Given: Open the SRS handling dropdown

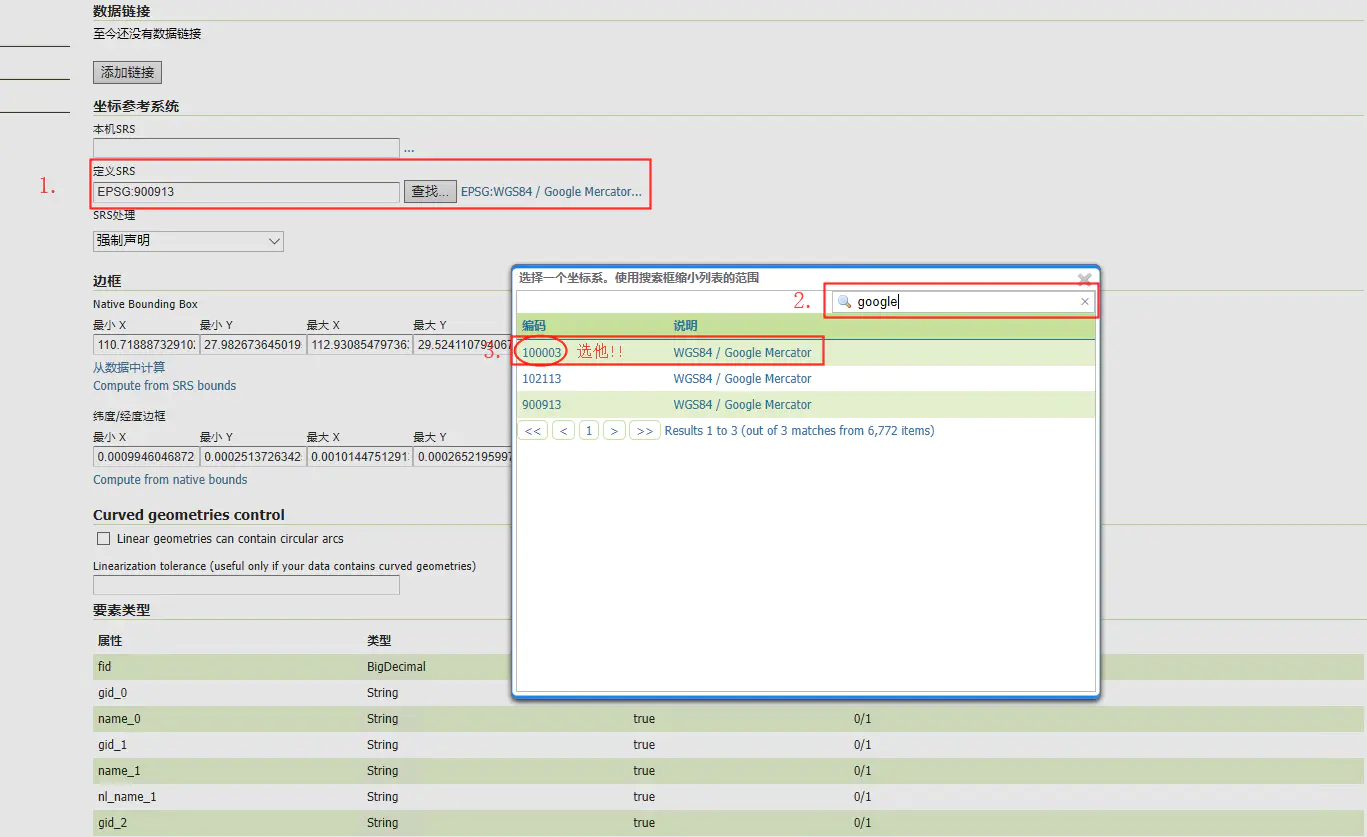Looking at the screenshot, I should 188,241.
